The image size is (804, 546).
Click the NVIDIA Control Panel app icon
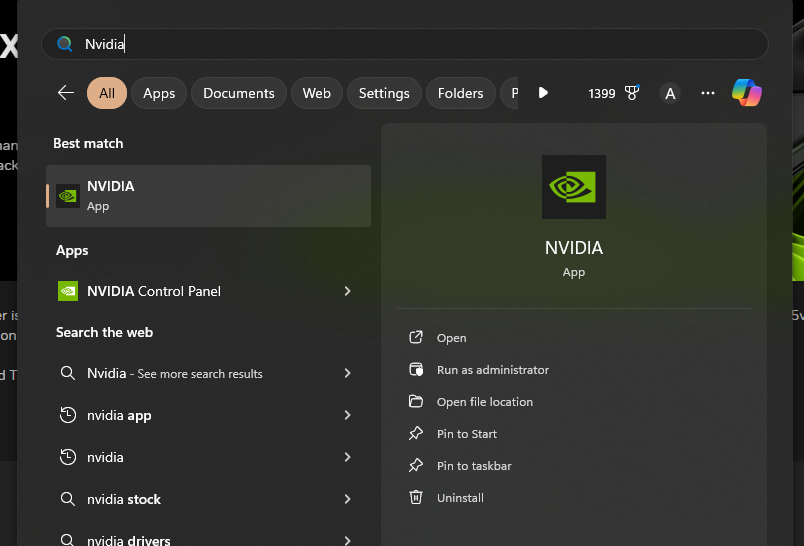tap(68, 291)
